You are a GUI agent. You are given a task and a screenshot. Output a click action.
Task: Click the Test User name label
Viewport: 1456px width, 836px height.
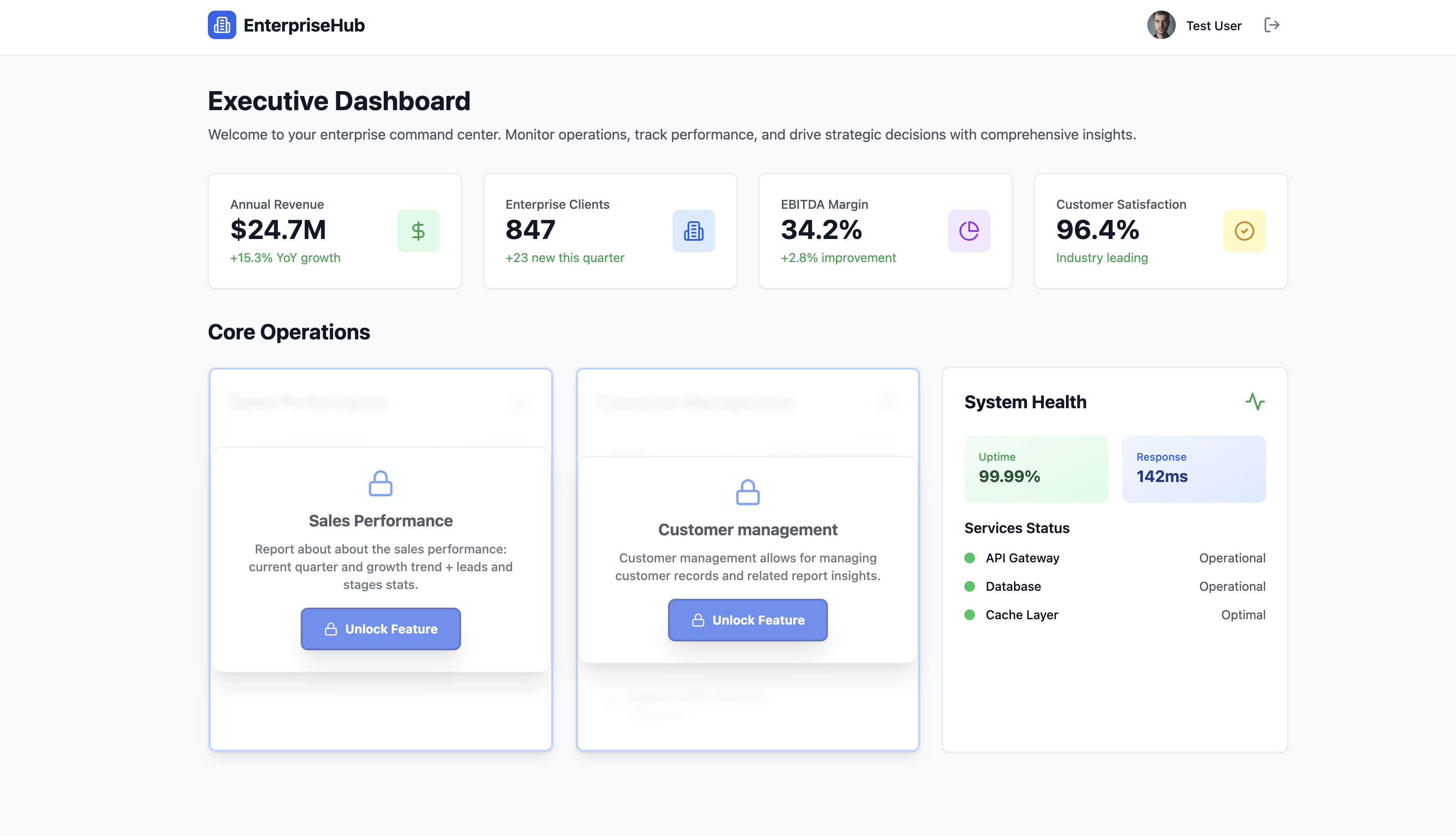pyautogui.click(x=1213, y=26)
